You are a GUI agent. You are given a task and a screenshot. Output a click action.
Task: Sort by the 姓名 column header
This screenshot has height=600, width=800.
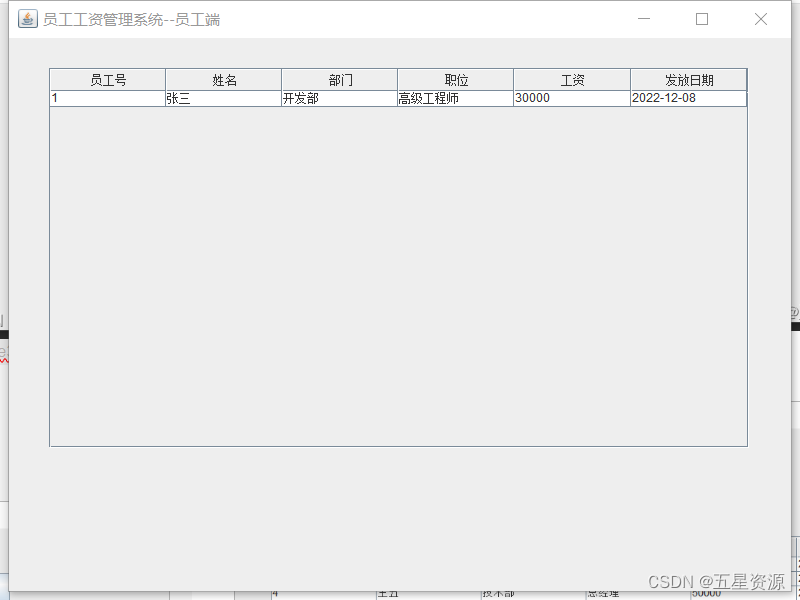coord(224,79)
